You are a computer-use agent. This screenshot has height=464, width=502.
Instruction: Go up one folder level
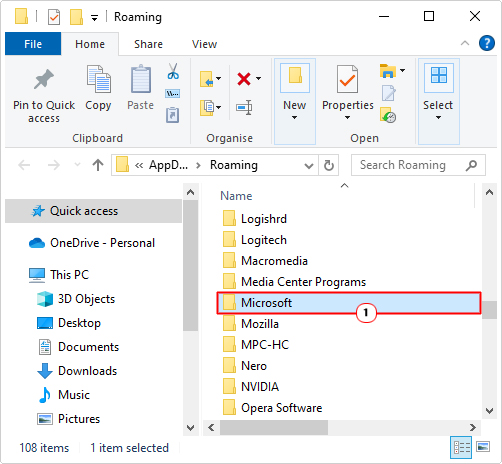(x=98, y=165)
